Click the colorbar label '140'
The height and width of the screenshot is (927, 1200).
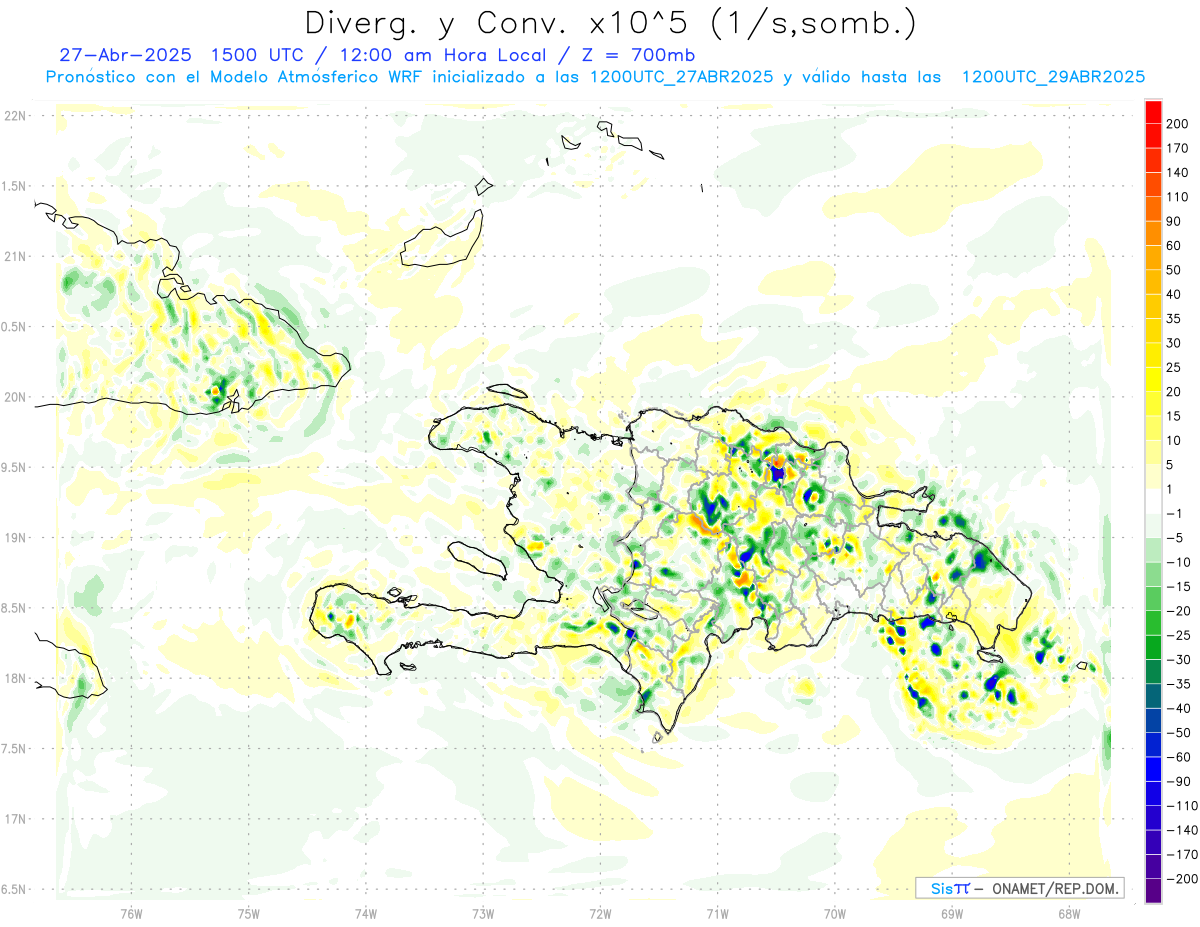[1177, 172]
